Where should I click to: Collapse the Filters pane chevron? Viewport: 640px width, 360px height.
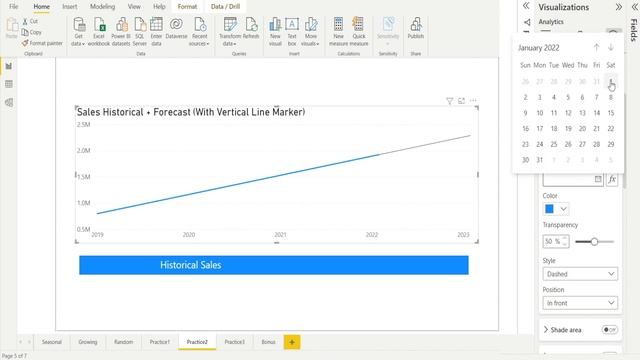(526, 6)
